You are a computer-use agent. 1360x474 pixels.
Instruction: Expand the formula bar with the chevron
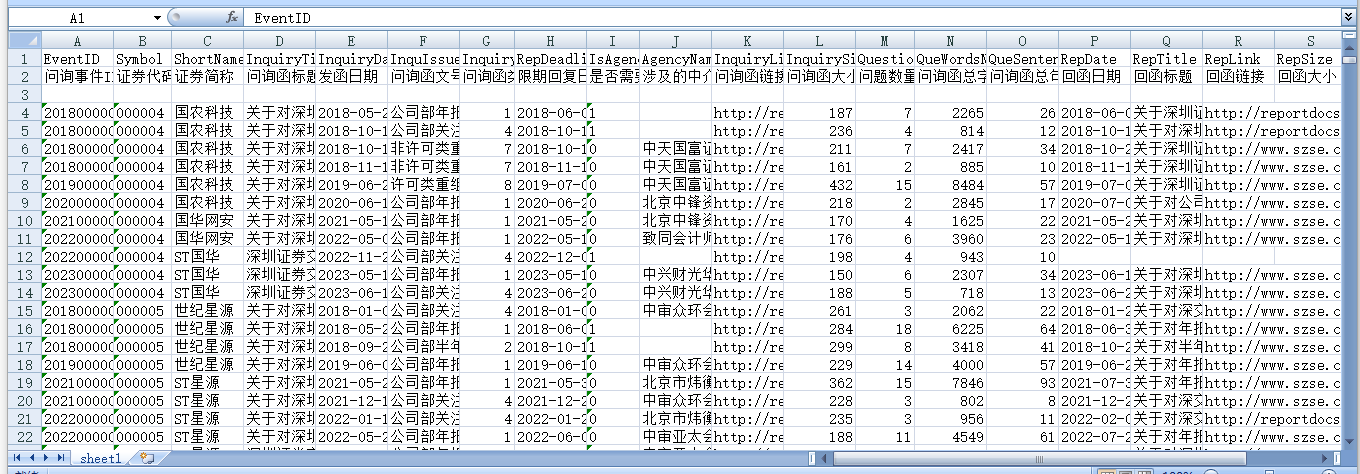click(x=1349, y=18)
